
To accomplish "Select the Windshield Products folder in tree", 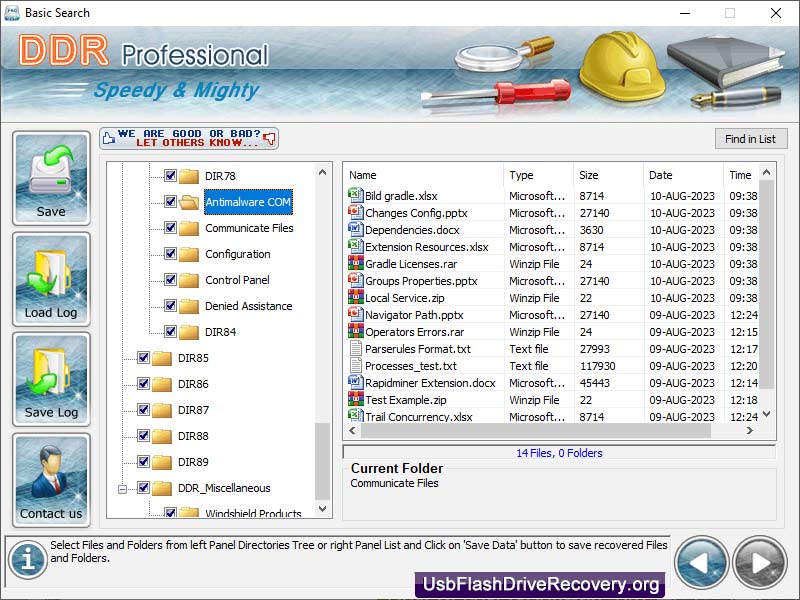I will (x=253, y=513).
